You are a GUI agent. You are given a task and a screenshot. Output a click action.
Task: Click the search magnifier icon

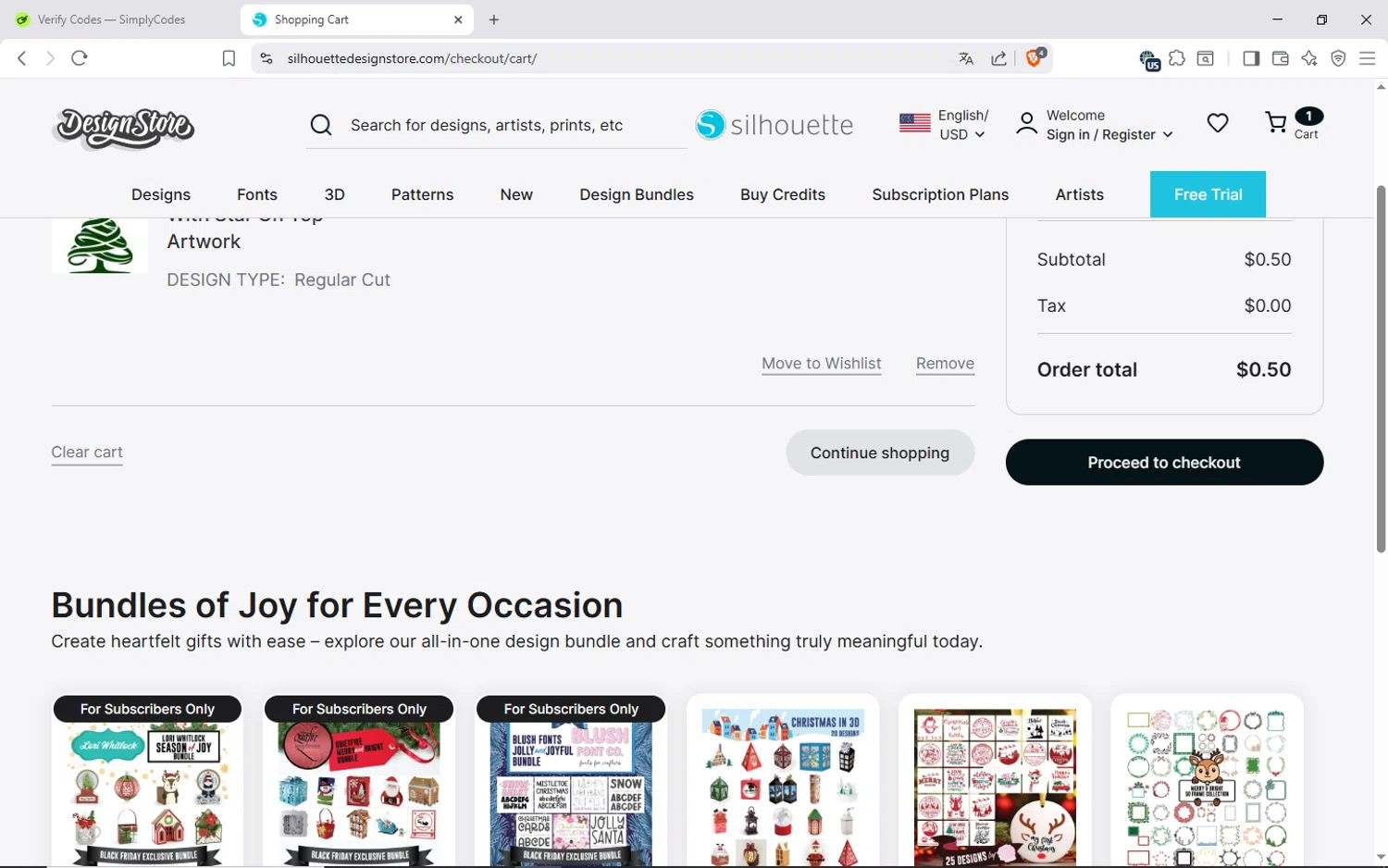(321, 125)
